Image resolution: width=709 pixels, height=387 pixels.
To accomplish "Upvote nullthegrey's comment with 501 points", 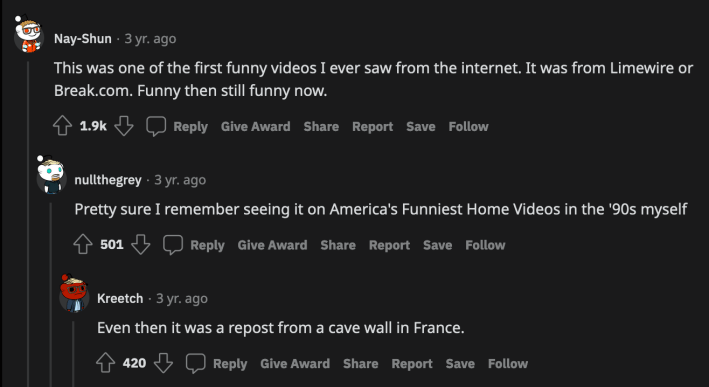I will click(x=83, y=245).
